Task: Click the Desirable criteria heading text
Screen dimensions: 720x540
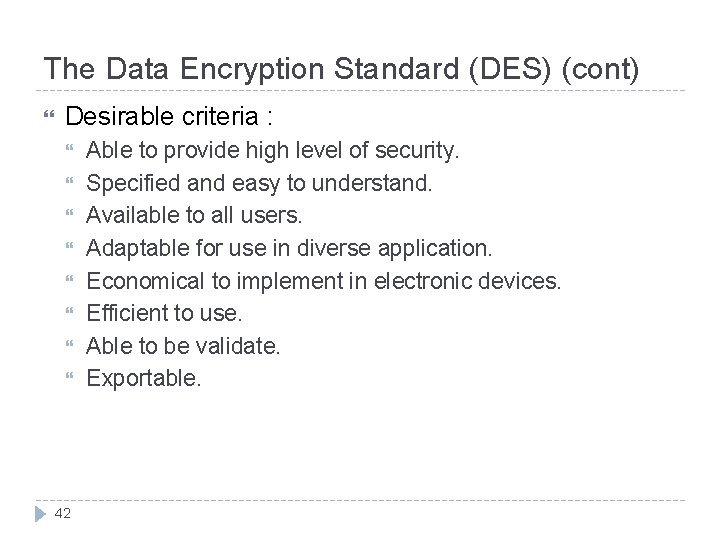Action: pos(169,117)
